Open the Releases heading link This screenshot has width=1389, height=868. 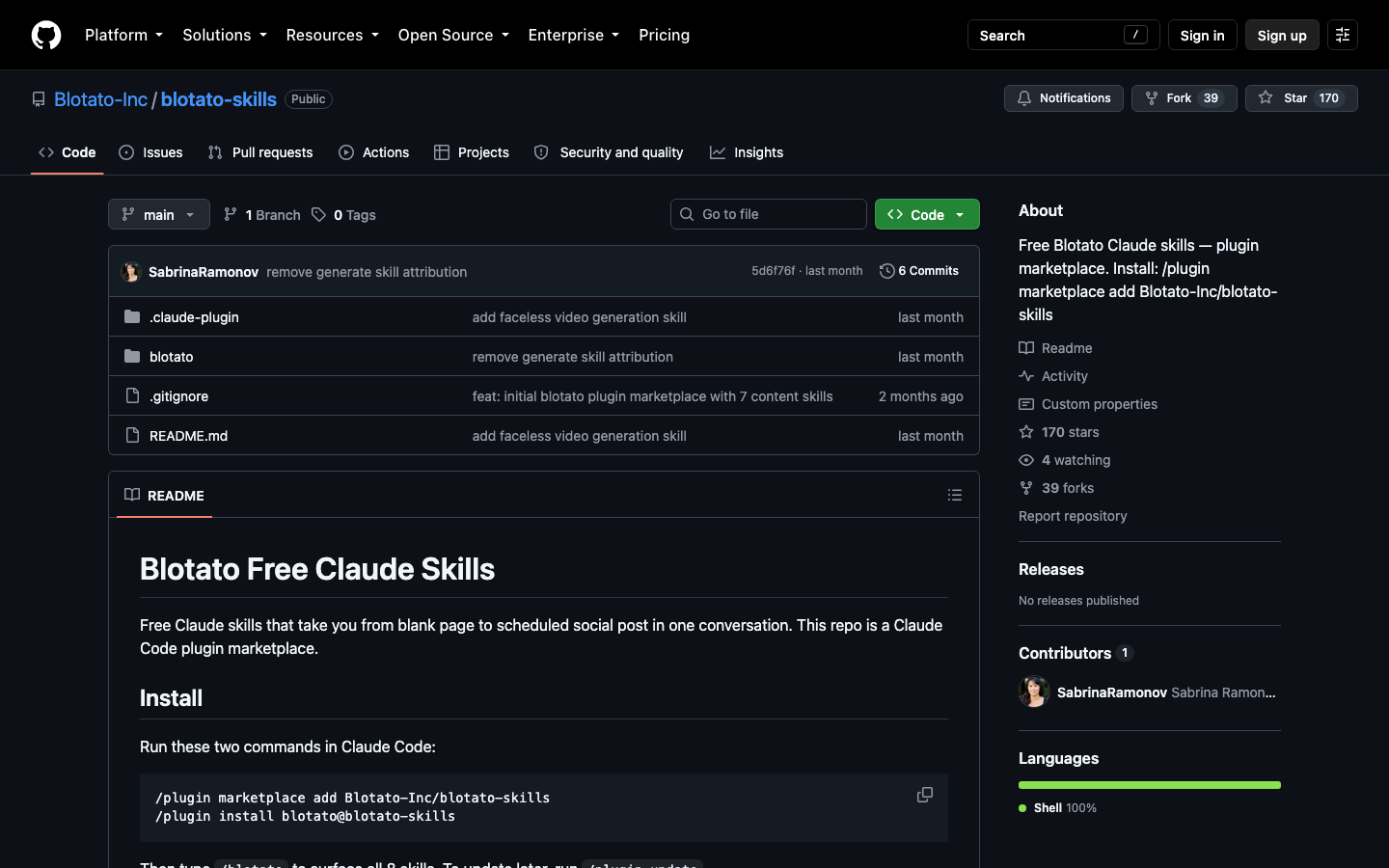click(x=1051, y=569)
